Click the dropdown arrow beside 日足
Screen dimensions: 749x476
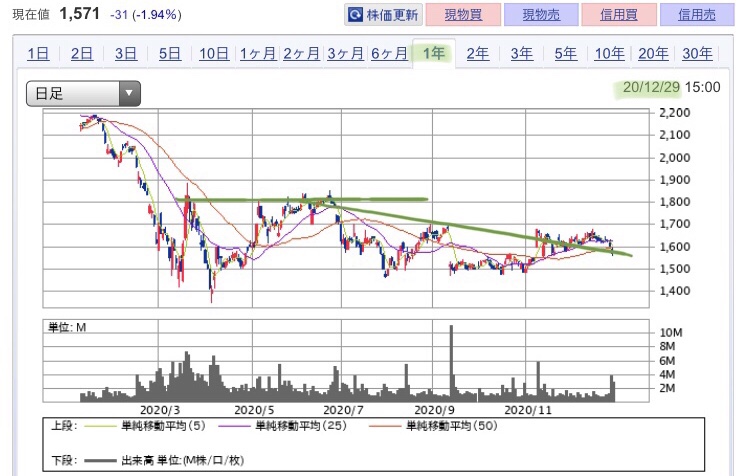pyautogui.click(x=128, y=93)
